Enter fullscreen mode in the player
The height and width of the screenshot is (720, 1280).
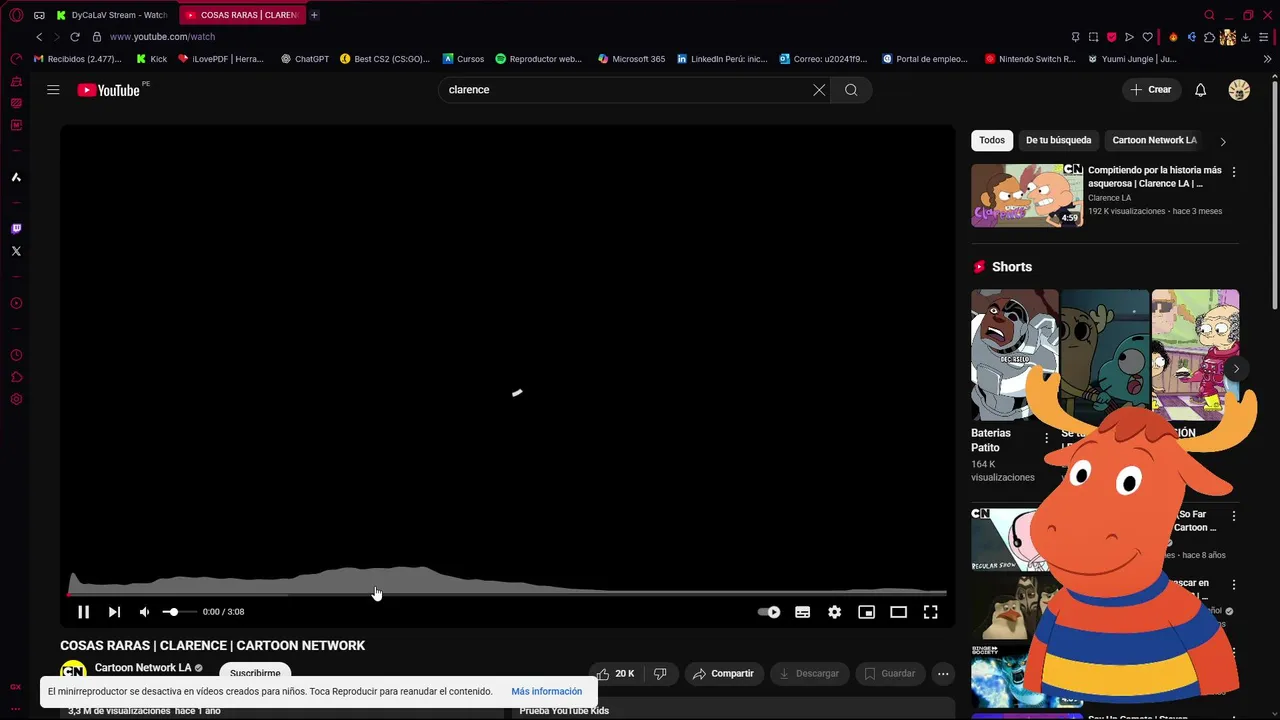point(930,612)
